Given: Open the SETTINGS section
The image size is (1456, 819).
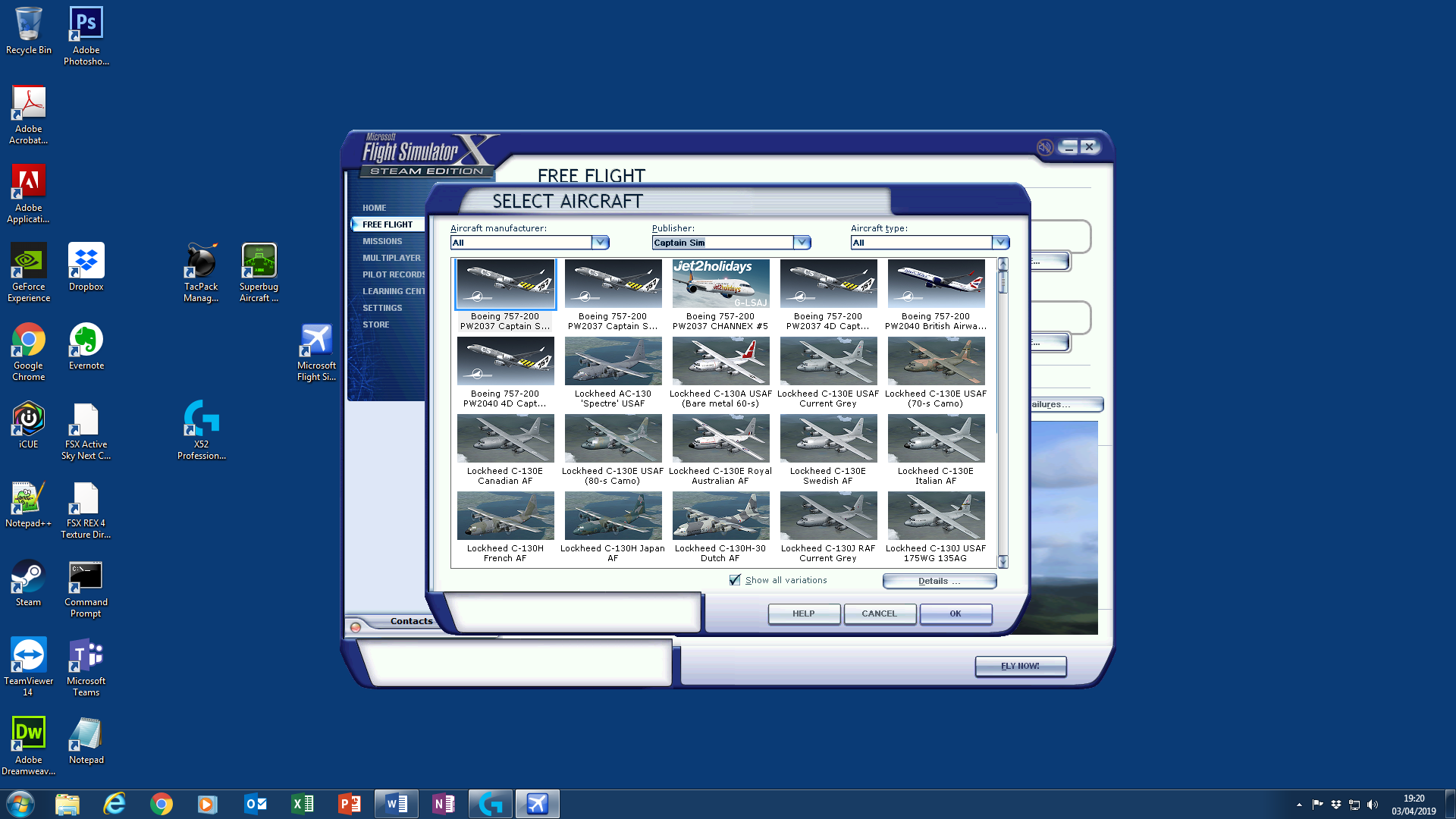Looking at the screenshot, I should [382, 307].
